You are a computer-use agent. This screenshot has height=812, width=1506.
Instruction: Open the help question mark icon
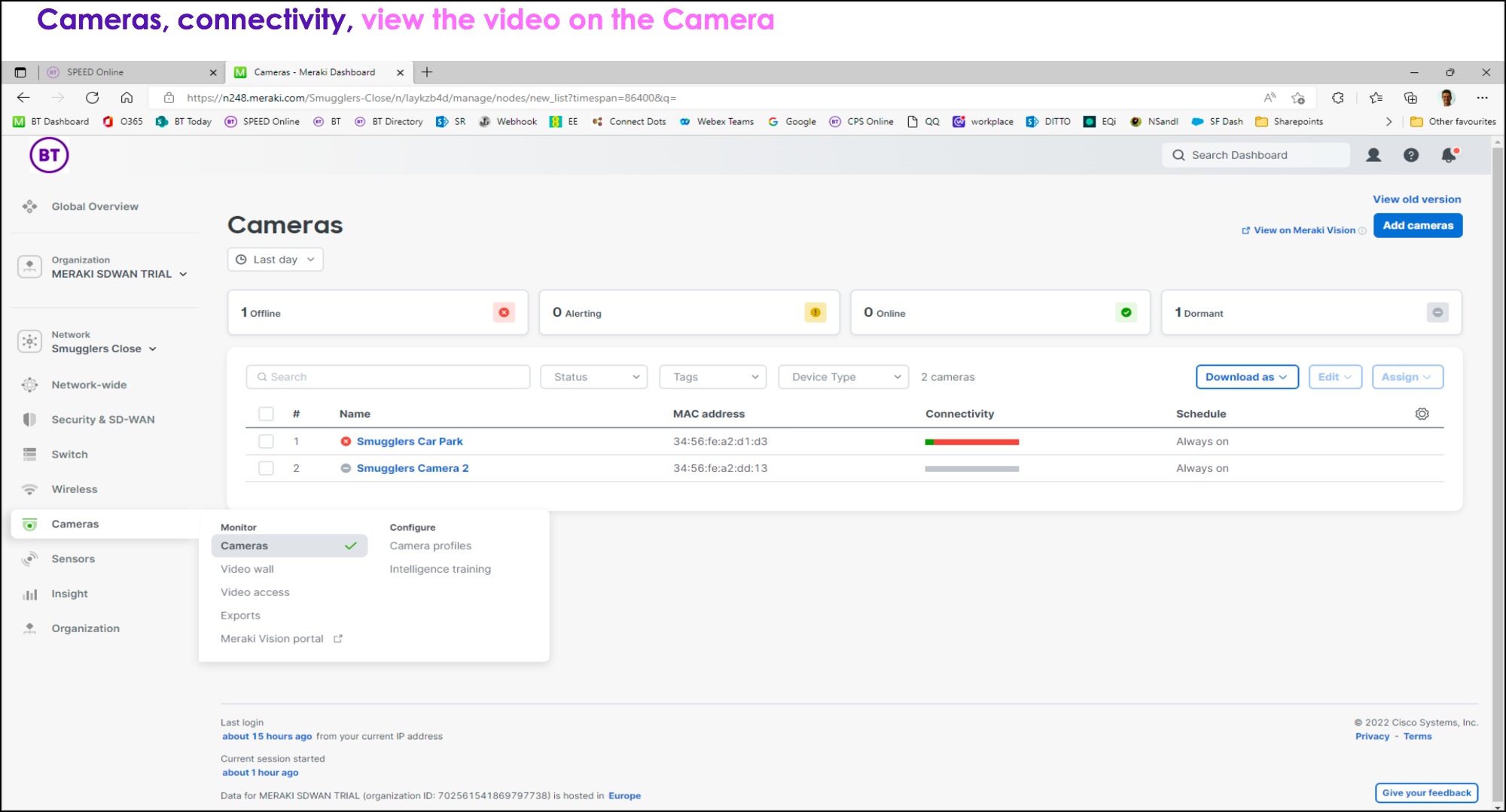tap(1411, 155)
